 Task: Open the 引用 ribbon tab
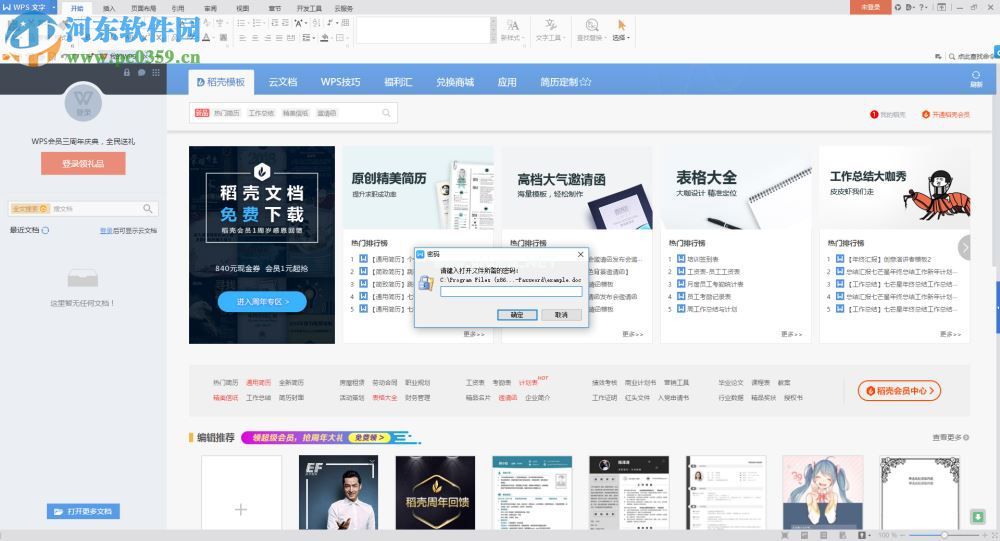point(178,8)
